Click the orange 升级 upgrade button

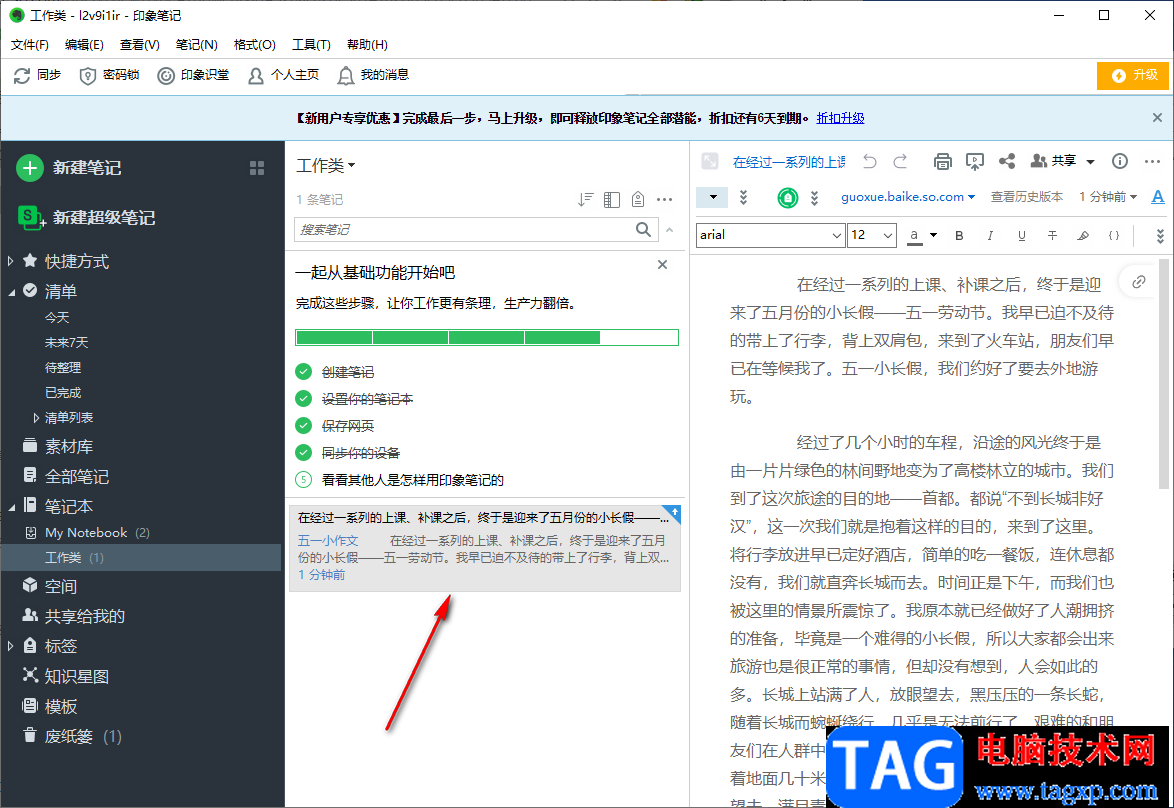coord(1133,76)
